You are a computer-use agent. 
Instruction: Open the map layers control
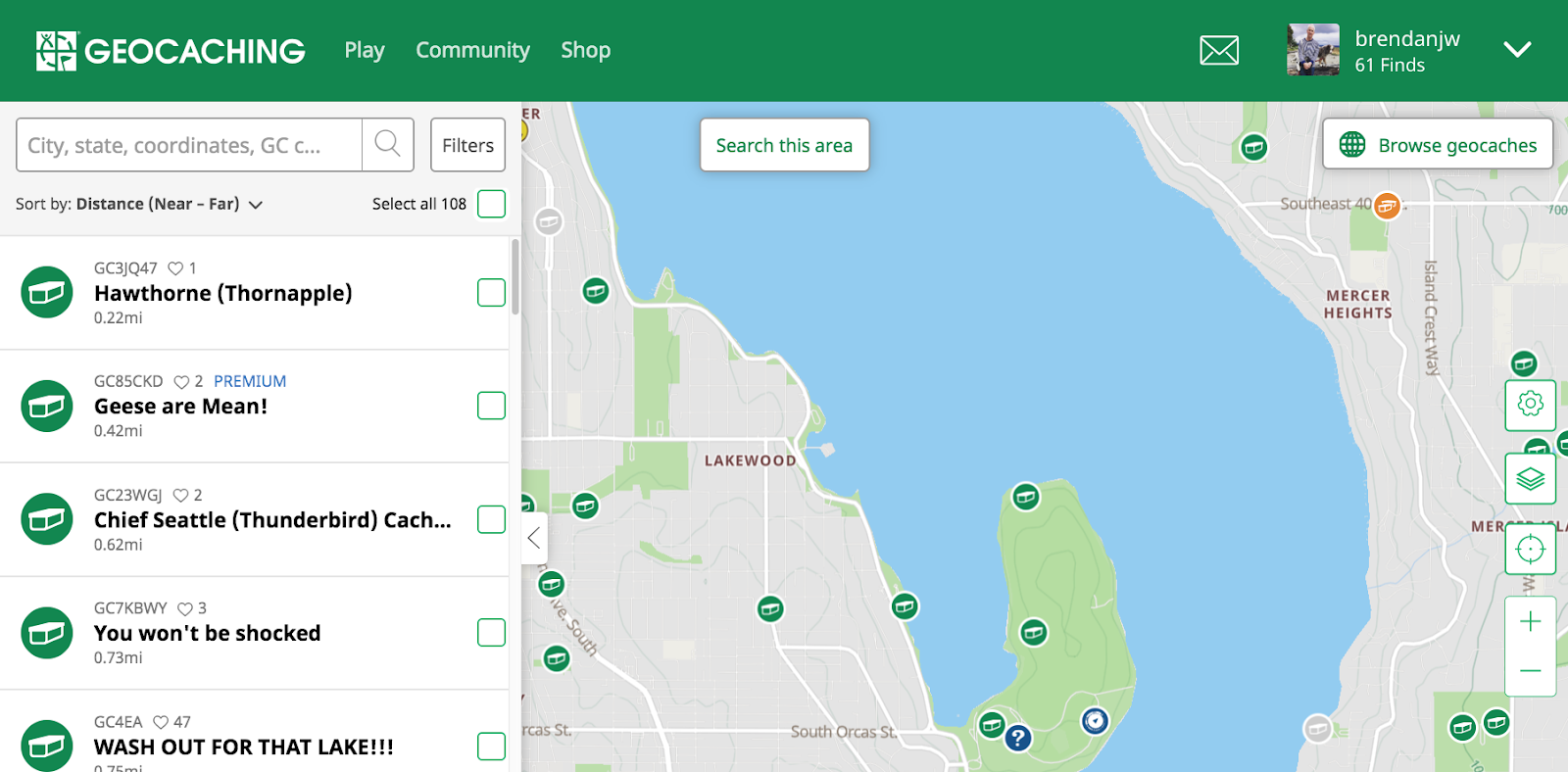[1530, 479]
